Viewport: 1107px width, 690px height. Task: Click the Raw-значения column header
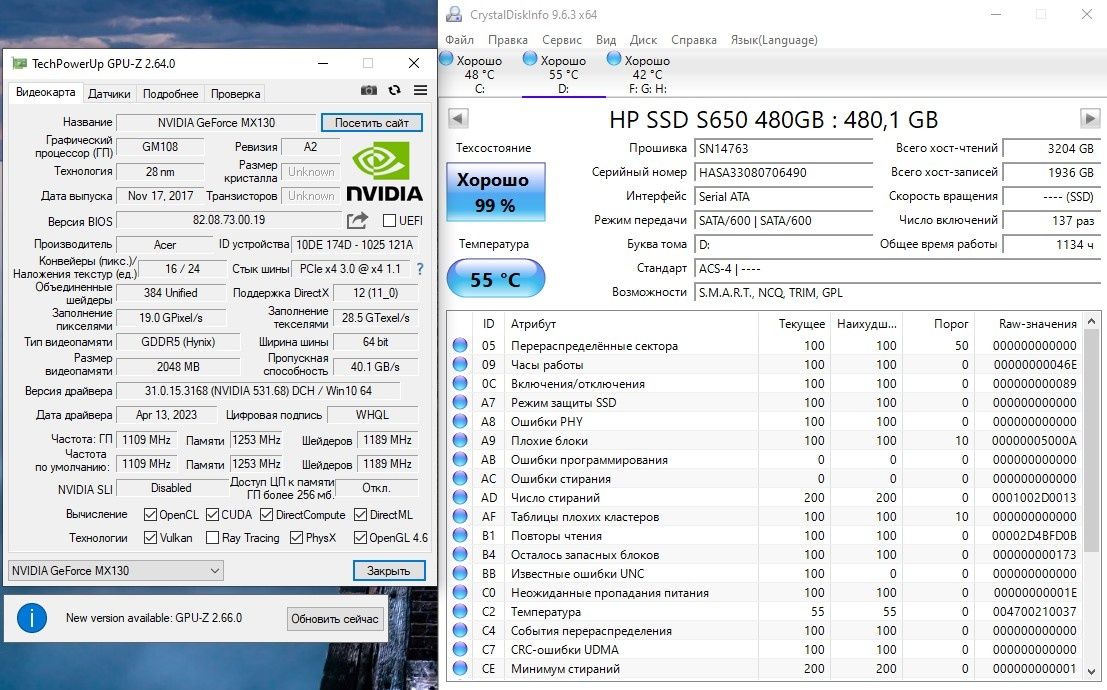pyautogui.click(x=1028, y=323)
